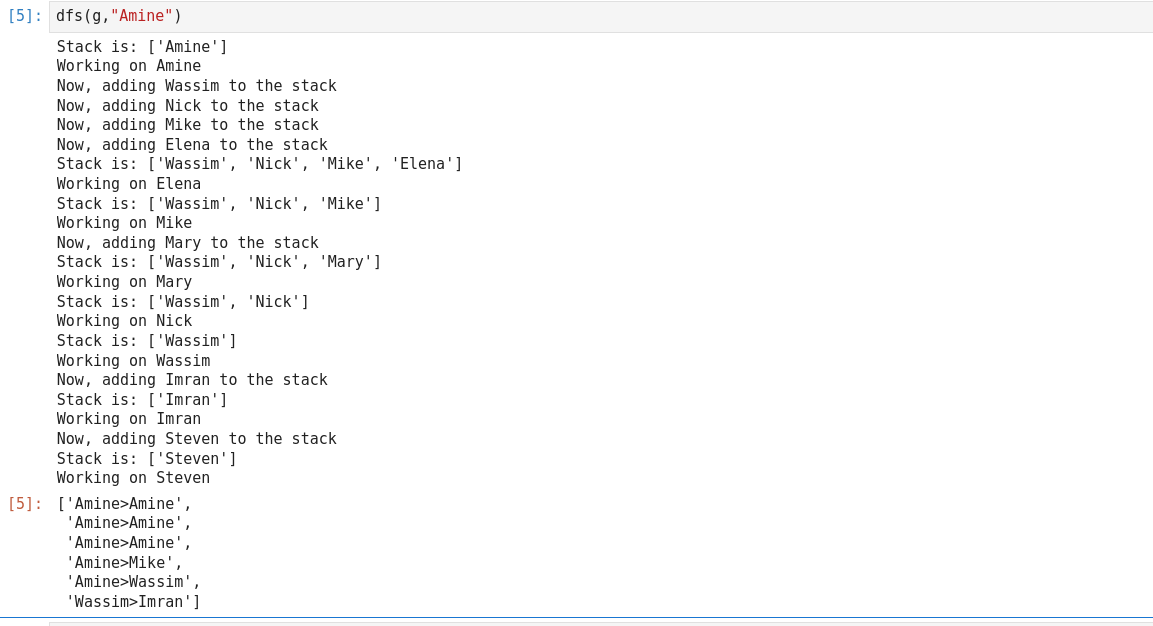Click "Now, adding Wassim to the stack" line
Viewport: 1153px width, 626px height.
point(196,86)
